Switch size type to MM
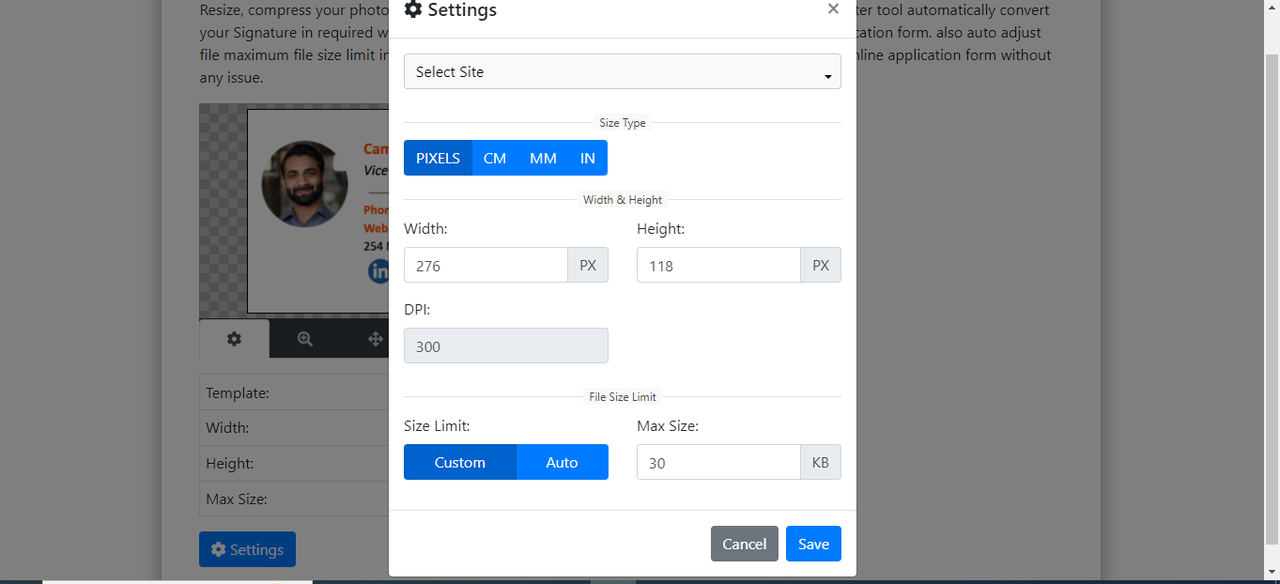Image resolution: width=1280 pixels, height=584 pixels. (x=543, y=158)
